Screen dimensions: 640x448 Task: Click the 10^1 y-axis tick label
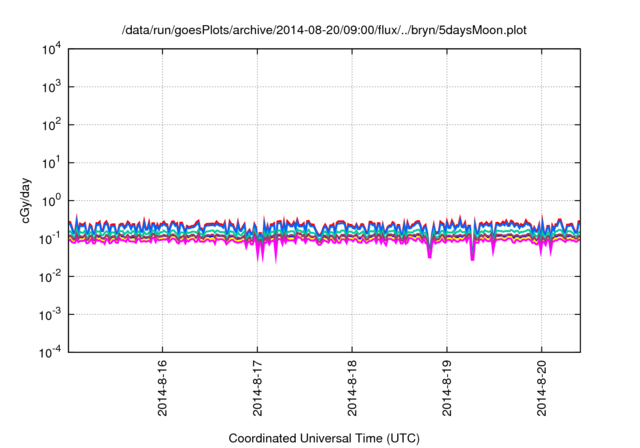(52, 163)
